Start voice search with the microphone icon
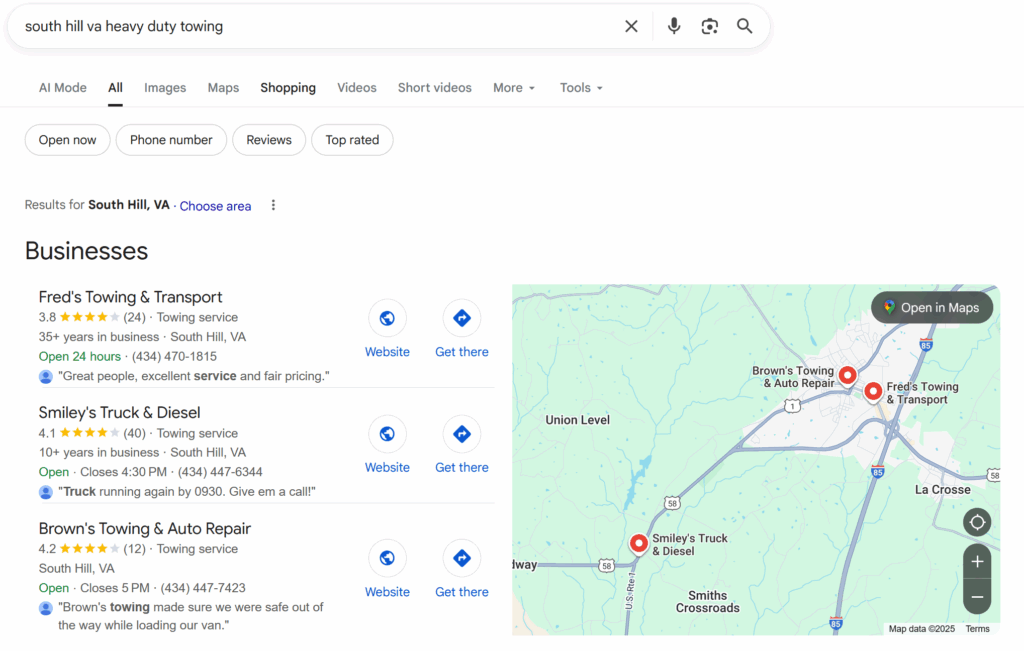1024x651 pixels. pos(674,26)
